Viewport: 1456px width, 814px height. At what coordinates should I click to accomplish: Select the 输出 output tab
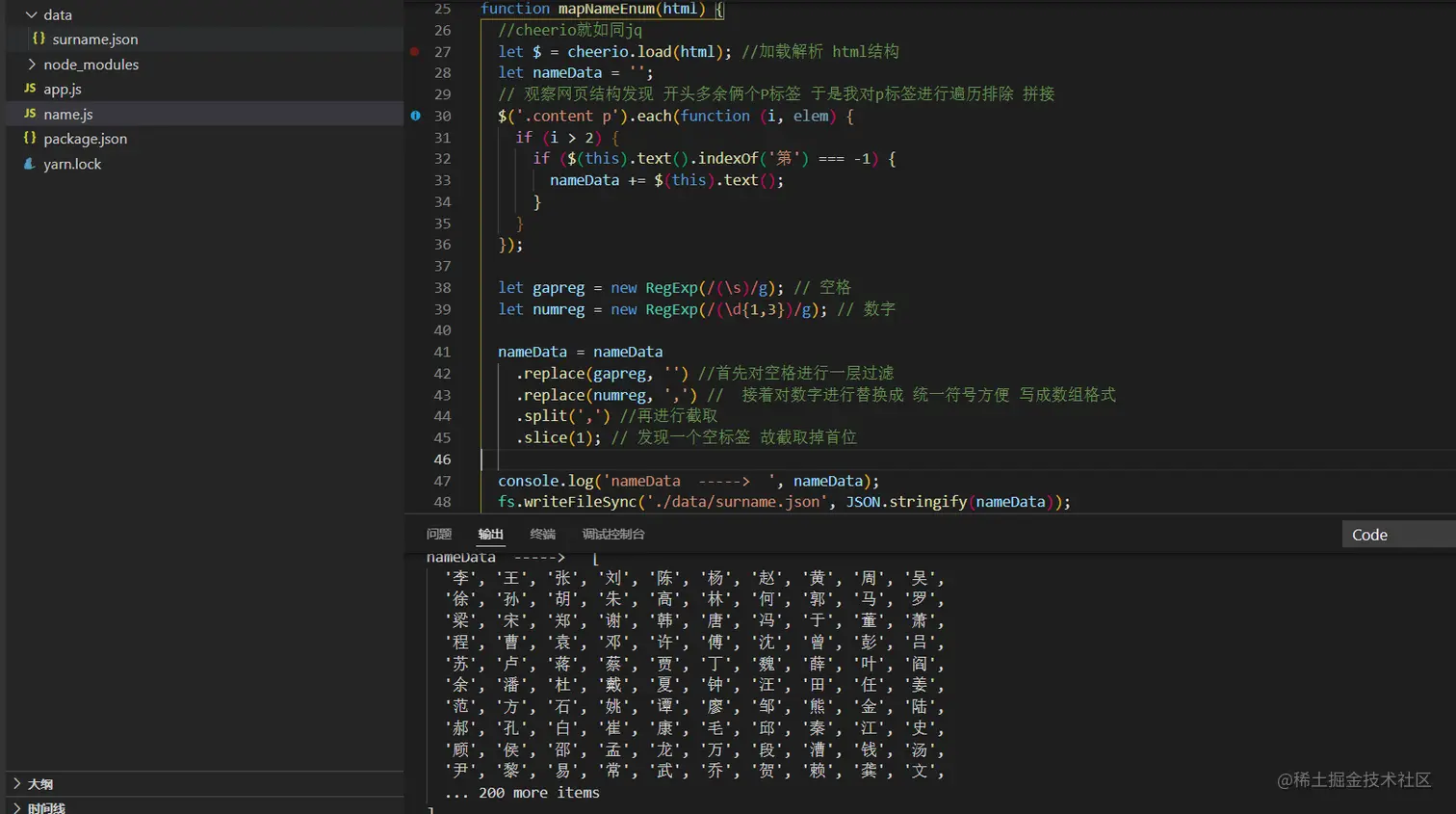(491, 534)
